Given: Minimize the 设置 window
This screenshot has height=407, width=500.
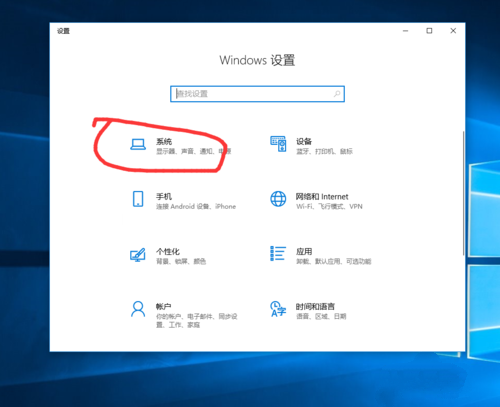Looking at the screenshot, I should tap(405, 31).
